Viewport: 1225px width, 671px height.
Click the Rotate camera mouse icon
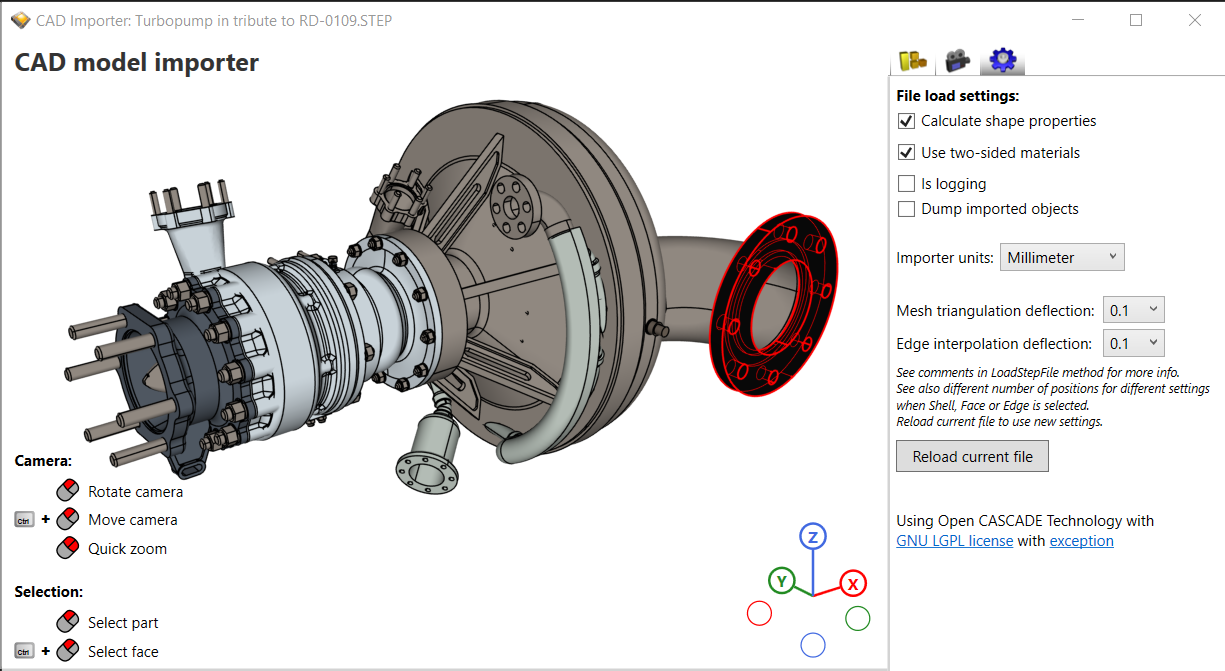tap(68, 491)
